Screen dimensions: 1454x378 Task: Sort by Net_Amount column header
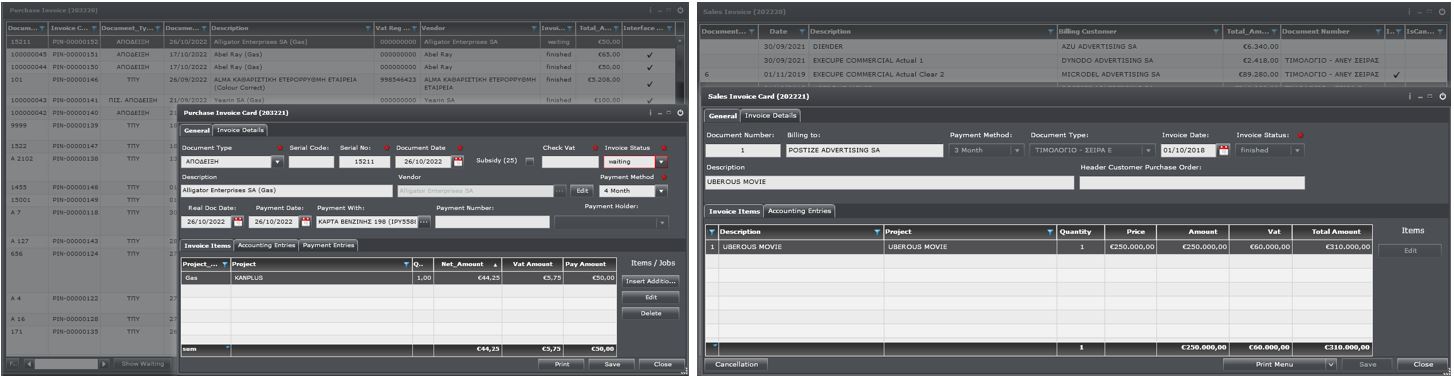click(x=468, y=264)
